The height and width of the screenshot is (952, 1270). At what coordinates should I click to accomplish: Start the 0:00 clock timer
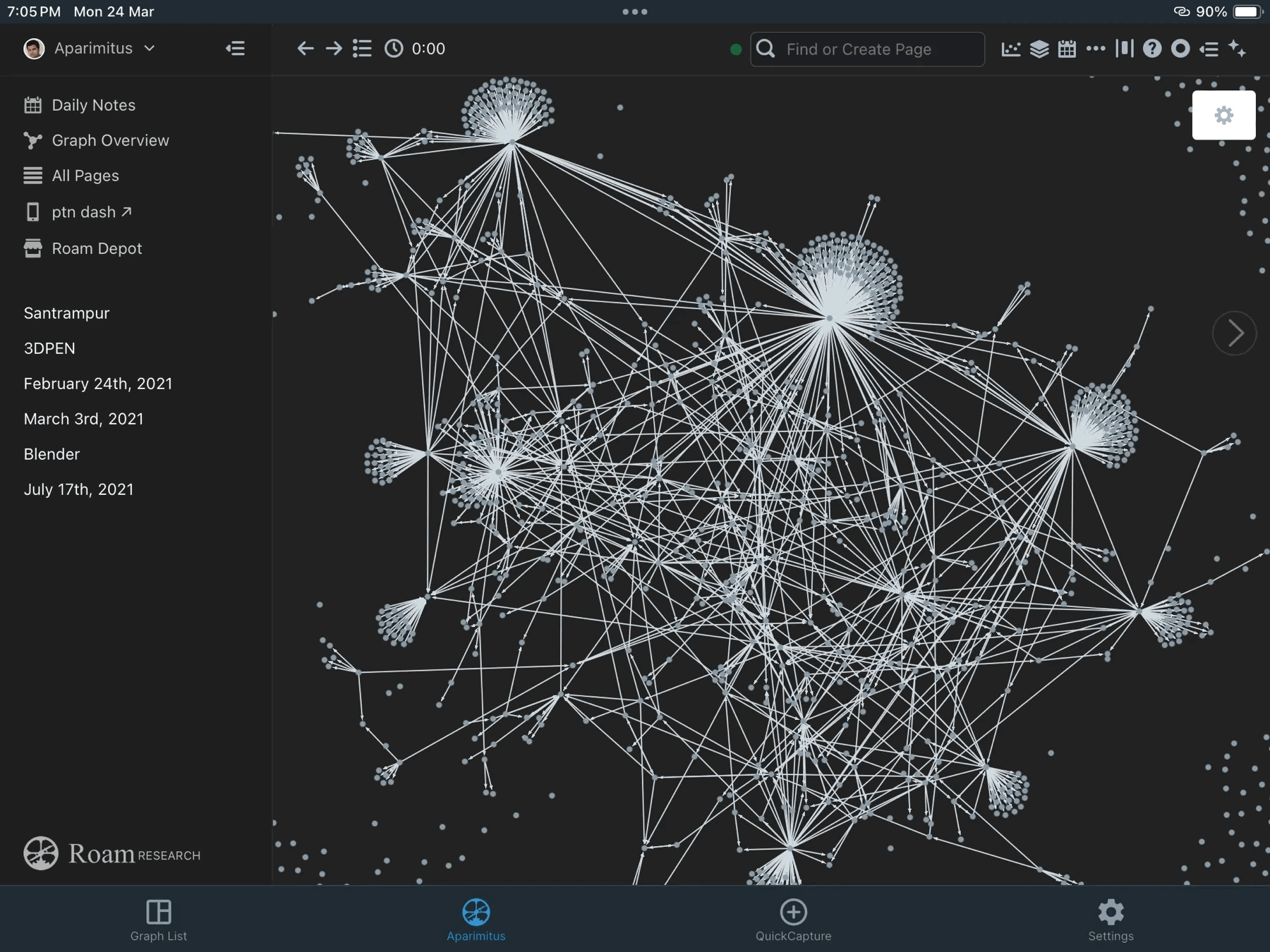pyautogui.click(x=415, y=49)
